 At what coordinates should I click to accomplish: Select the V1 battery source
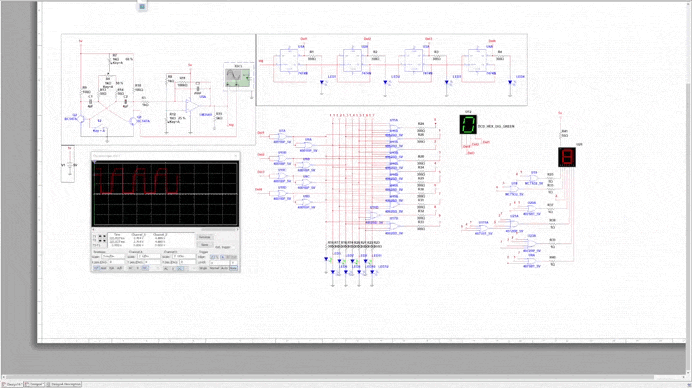pos(70,165)
